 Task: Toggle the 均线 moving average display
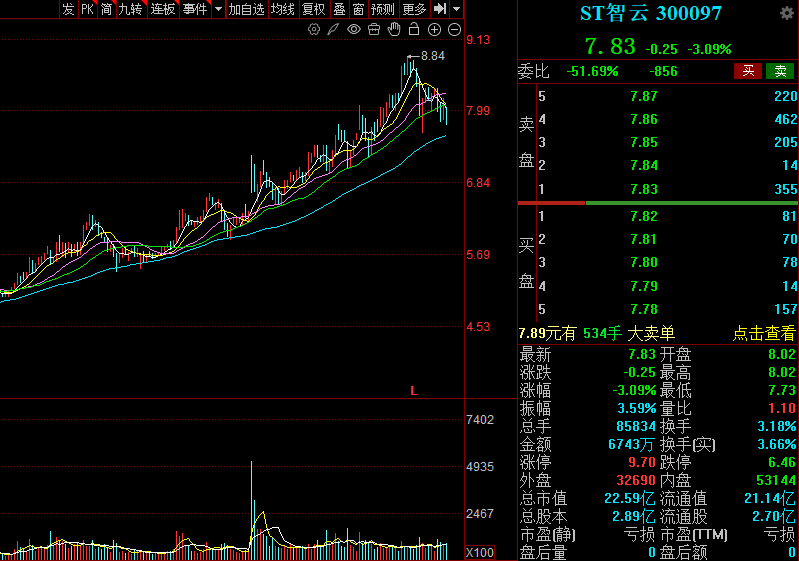pos(283,9)
